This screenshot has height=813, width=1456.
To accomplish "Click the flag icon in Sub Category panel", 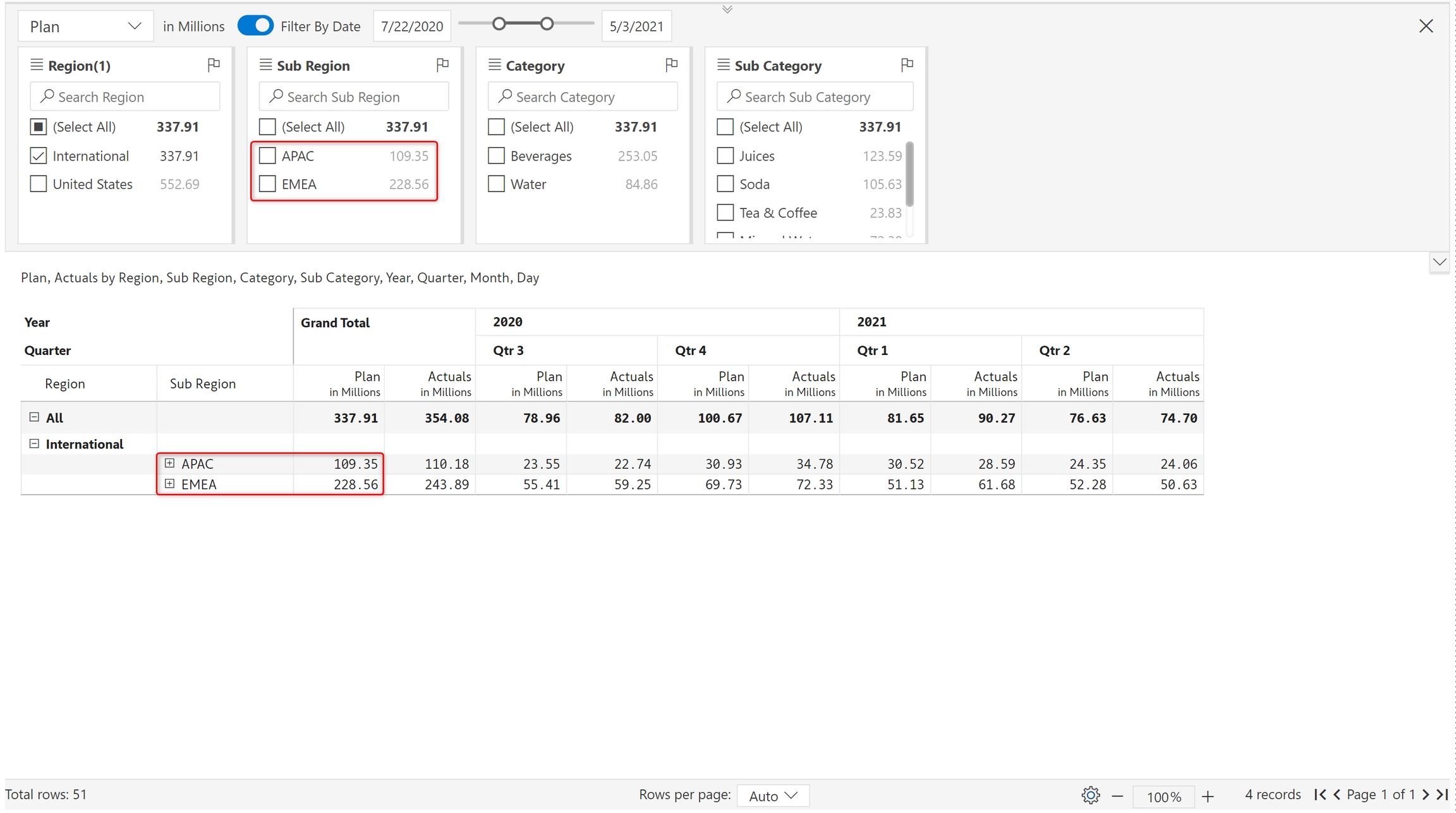I will [x=907, y=64].
